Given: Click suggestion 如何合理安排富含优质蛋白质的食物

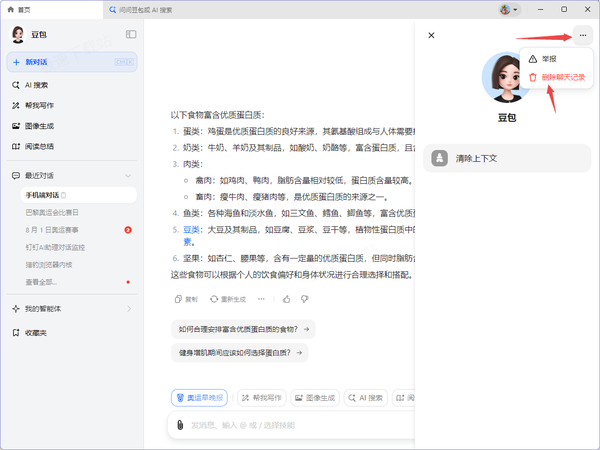Looking at the screenshot, I should click(x=243, y=329).
